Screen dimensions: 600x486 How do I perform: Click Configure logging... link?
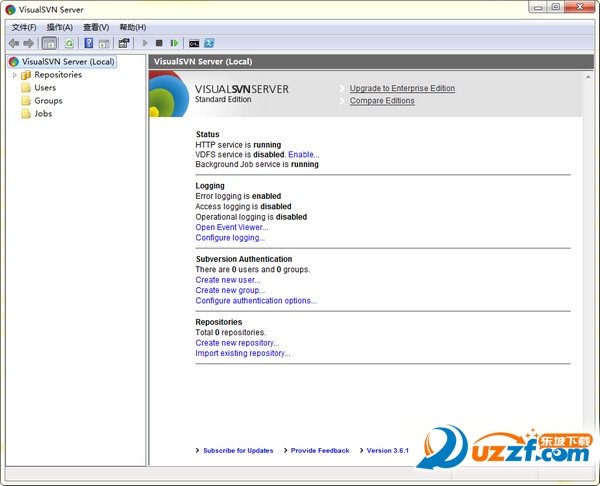[x=230, y=238]
